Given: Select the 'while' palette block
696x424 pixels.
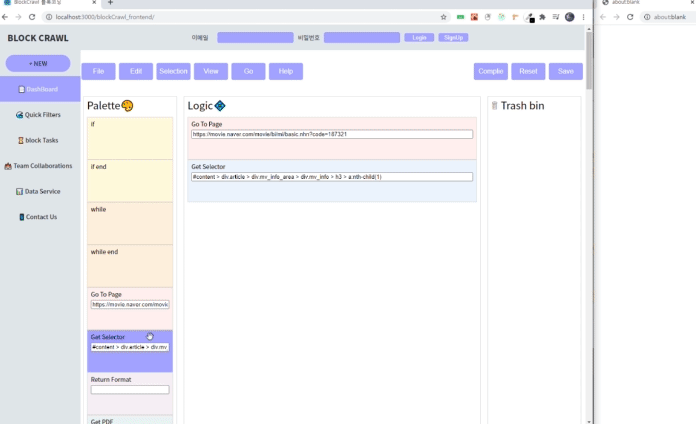Looking at the screenshot, I should tap(130, 224).
